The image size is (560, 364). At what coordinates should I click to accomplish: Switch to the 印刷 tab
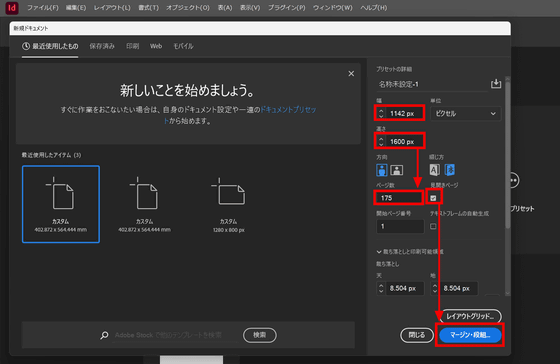[132, 46]
